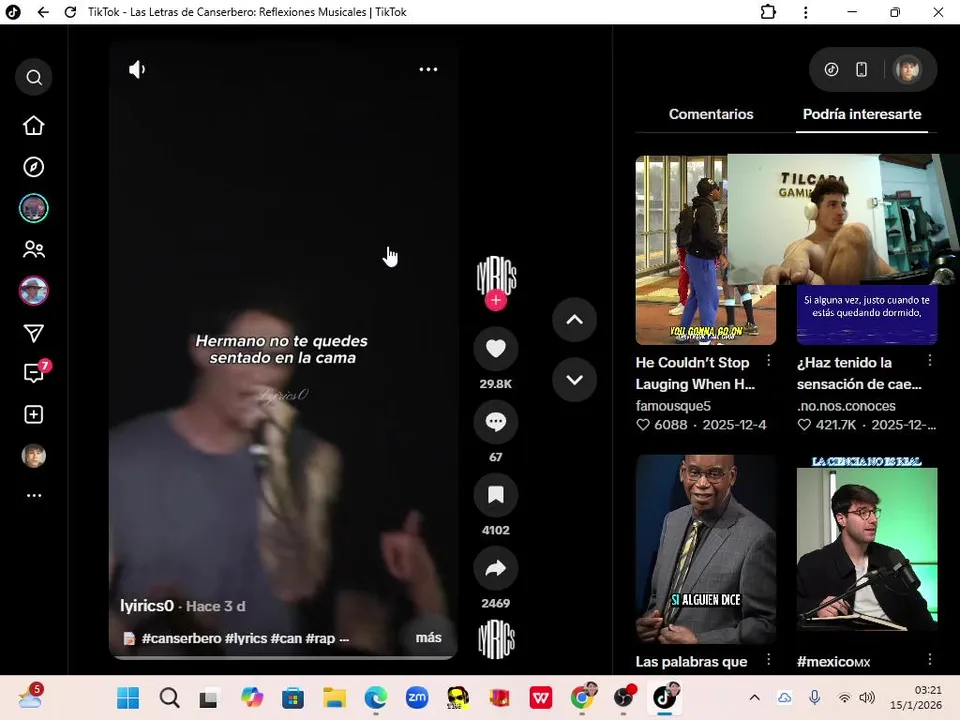Screen dimensions: 960x720
Task: Open the app window three-dots menu
Action: [x=806, y=12]
